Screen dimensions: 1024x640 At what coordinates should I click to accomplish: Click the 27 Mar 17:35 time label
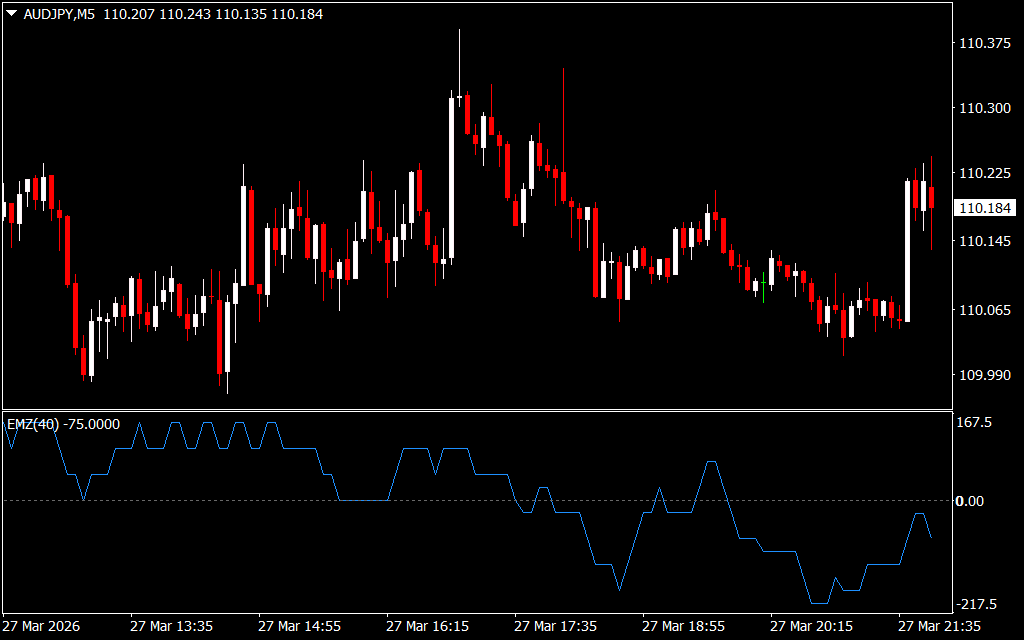click(x=555, y=626)
